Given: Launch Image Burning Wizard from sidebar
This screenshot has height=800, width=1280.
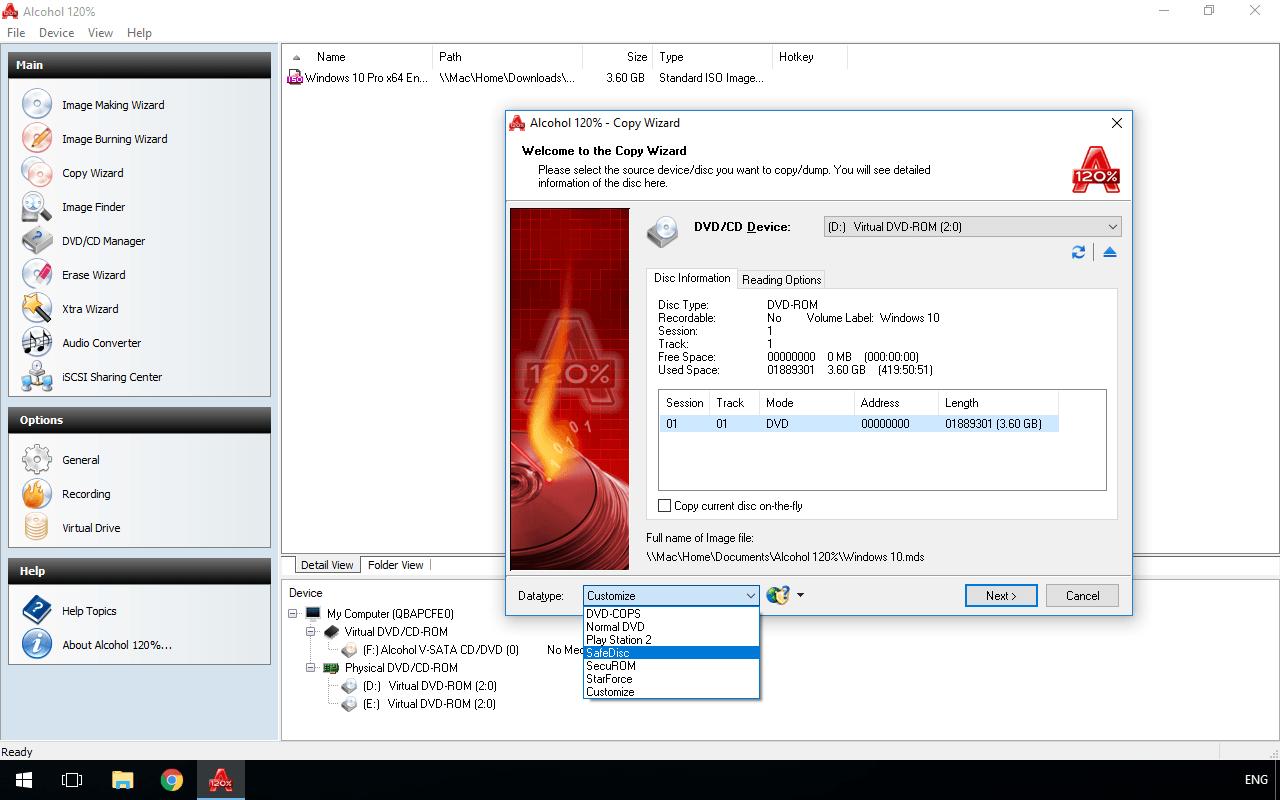Looking at the screenshot, I should (x=113, y=139).
